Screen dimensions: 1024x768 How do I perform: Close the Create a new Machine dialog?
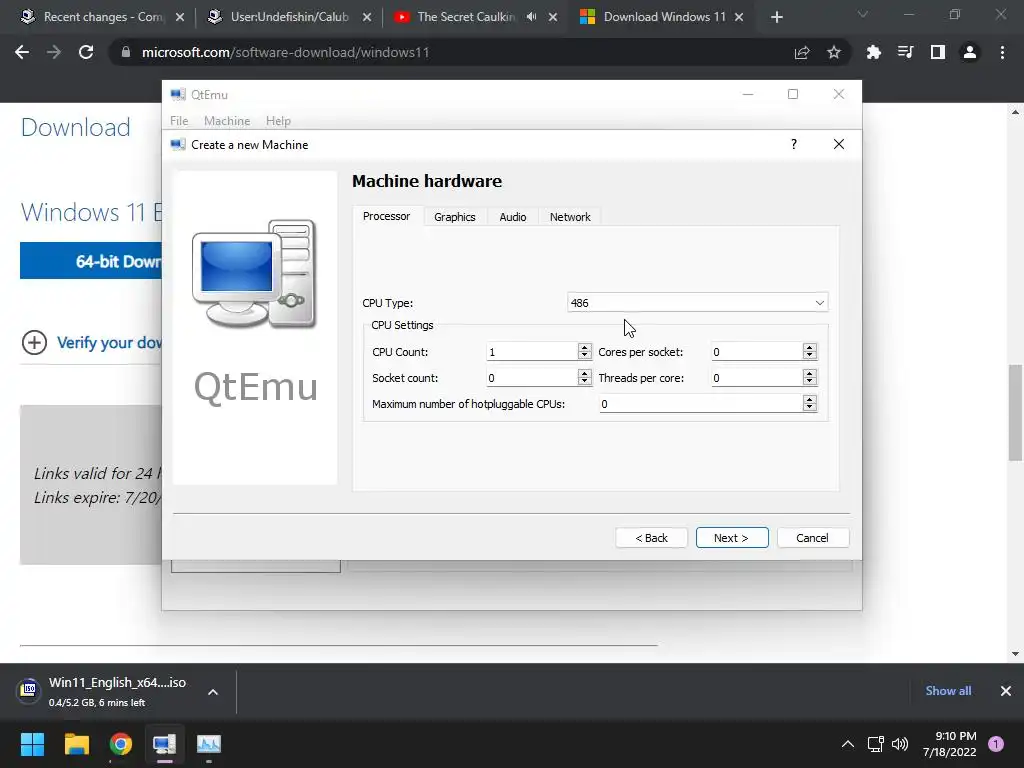coord(839,144)
